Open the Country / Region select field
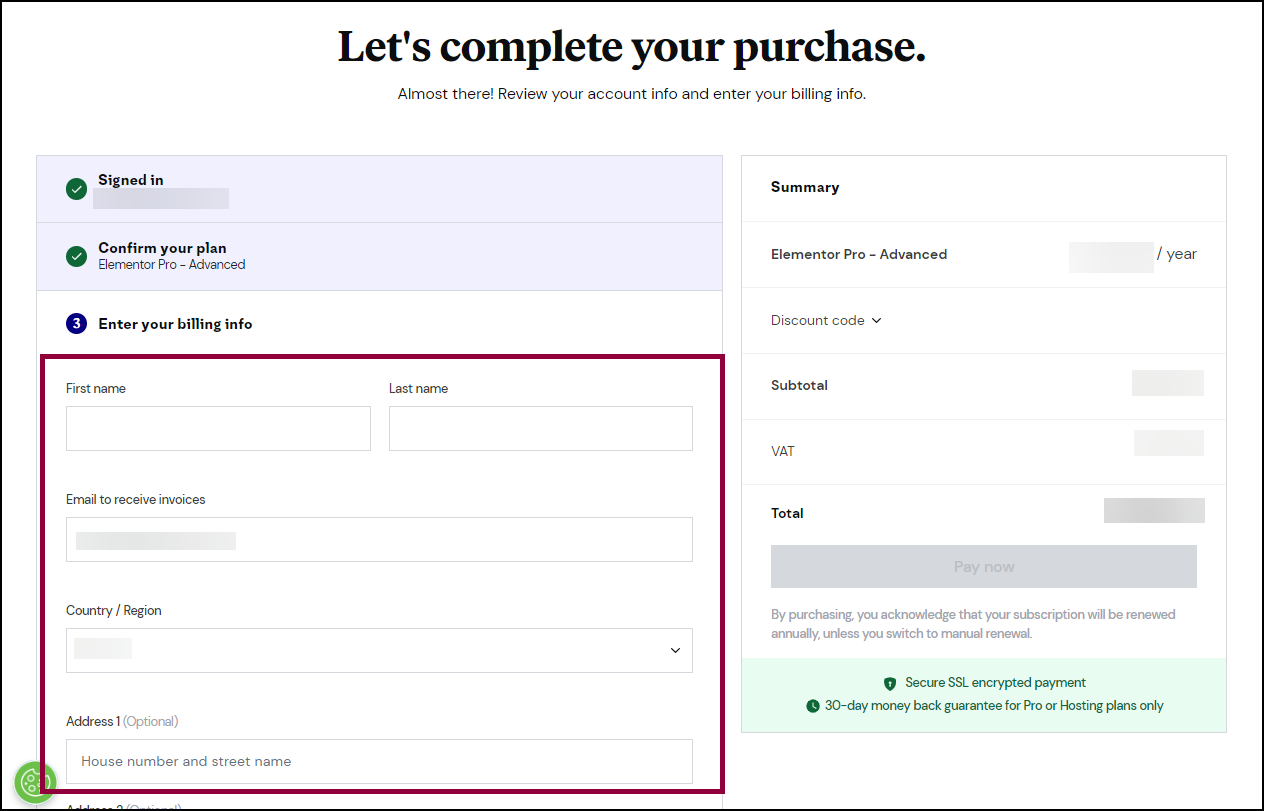The width and height of the screenshot is (1264, 811). (x=379, y=650)
